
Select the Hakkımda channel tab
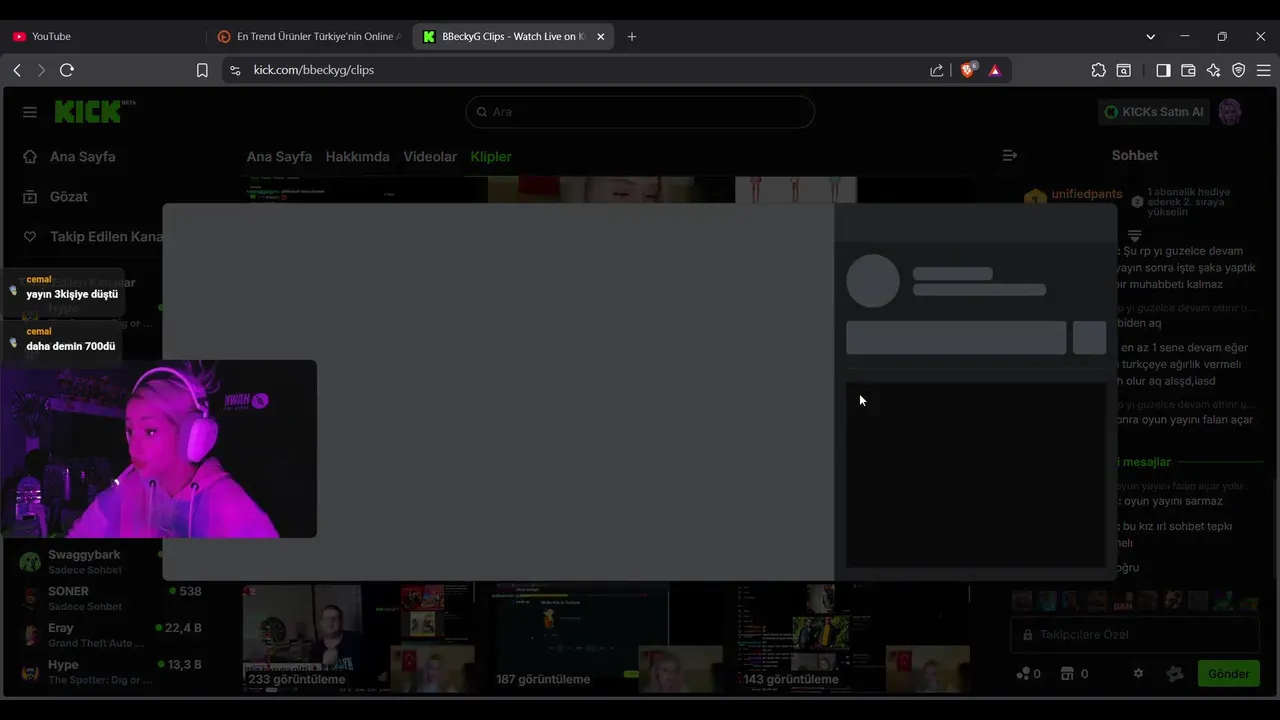(357, 156)
